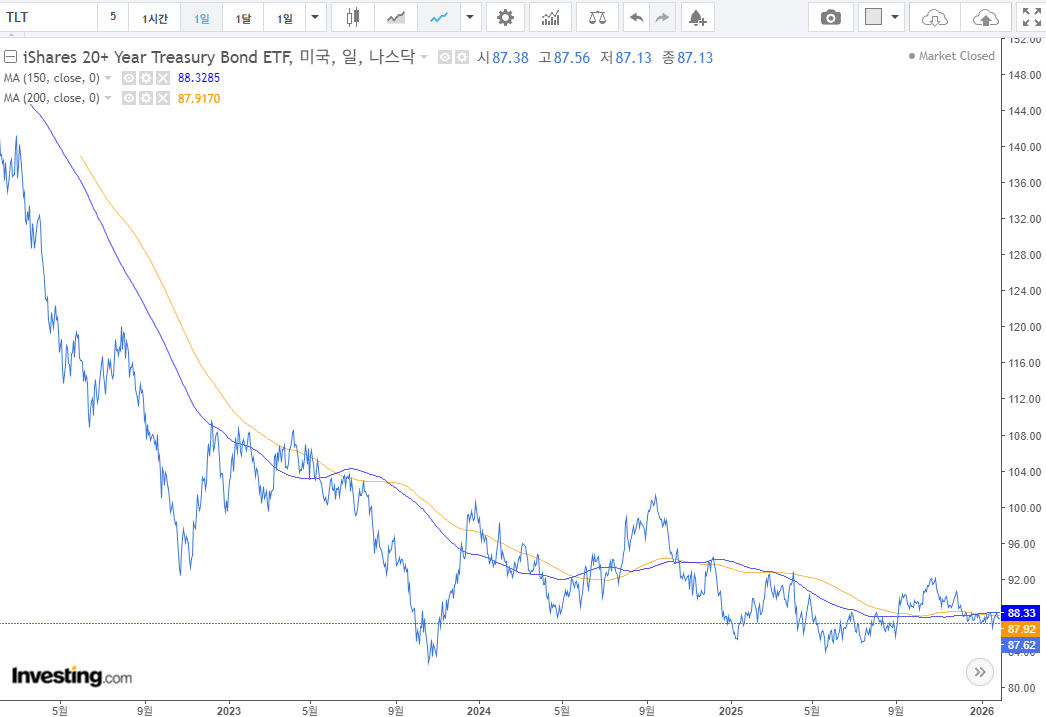Load chart layout cloud download icon
The width and height of the screenshot is (1046, 717).
[935, 17]
